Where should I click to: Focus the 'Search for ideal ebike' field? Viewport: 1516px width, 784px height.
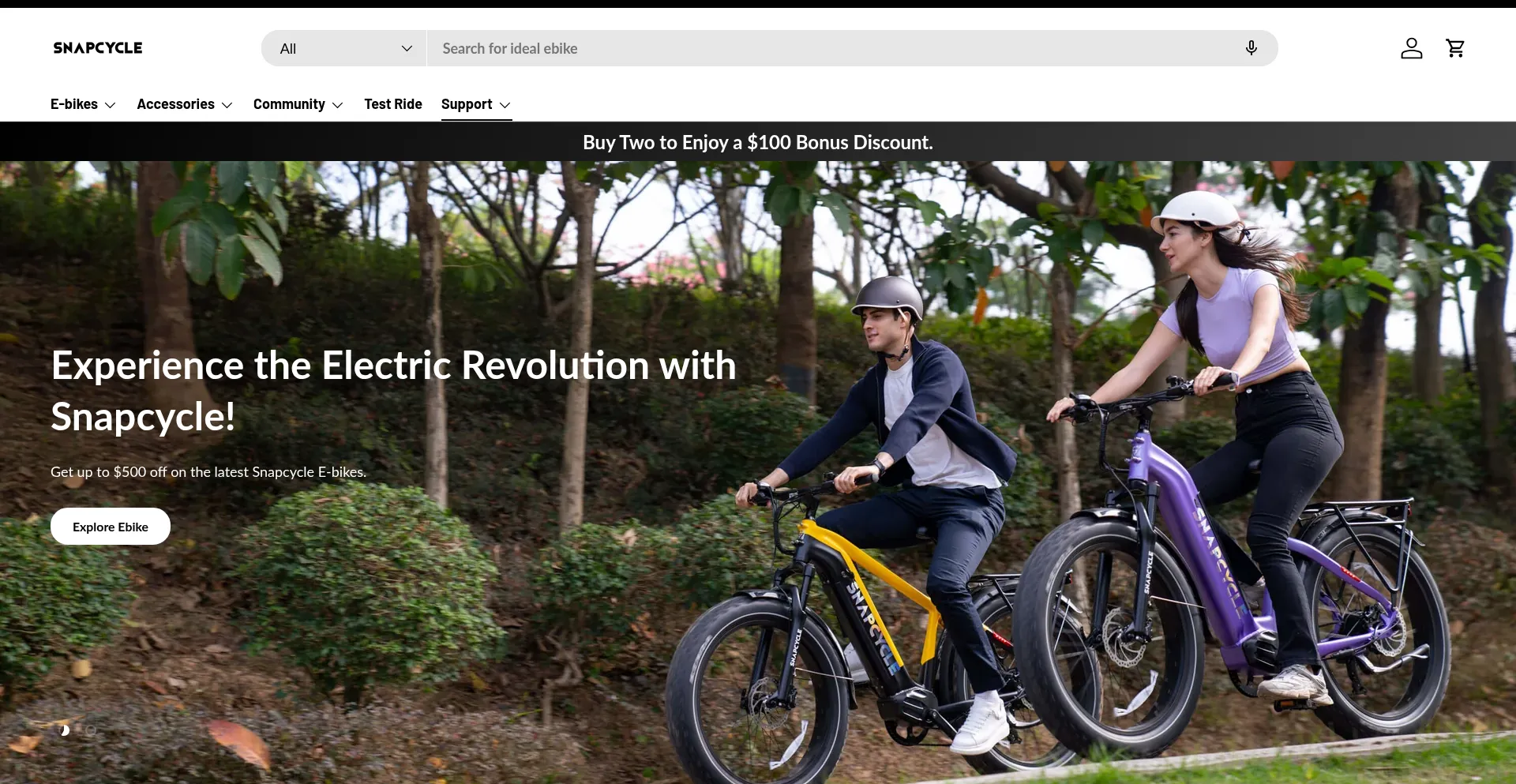pos(829,48)
